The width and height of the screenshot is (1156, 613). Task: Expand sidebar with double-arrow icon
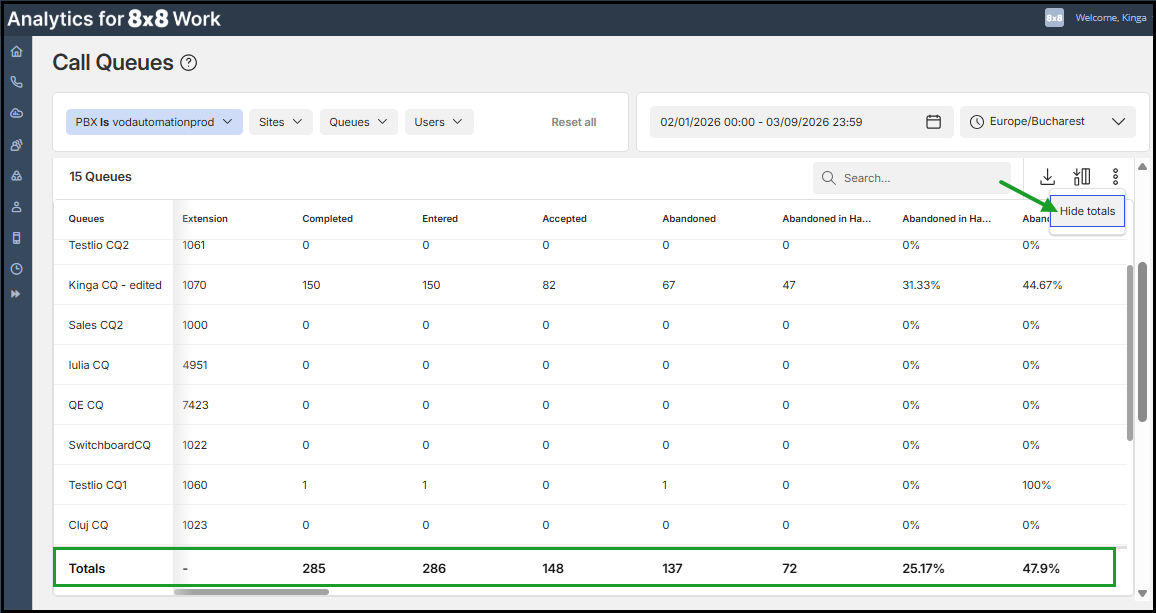pos(16,294)
